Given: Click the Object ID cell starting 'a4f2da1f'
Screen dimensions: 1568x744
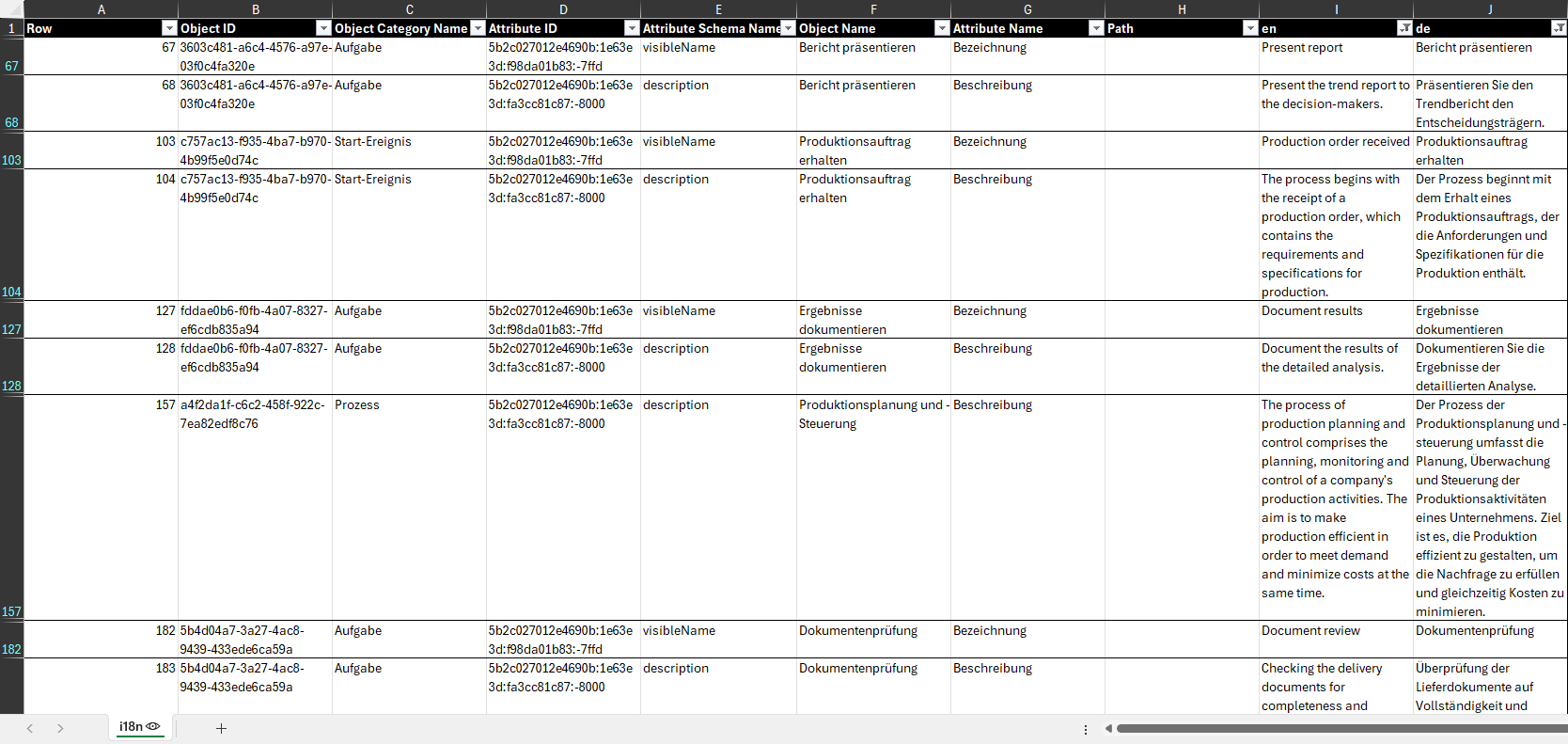Looking at the screenshot, I should (256, 508).
